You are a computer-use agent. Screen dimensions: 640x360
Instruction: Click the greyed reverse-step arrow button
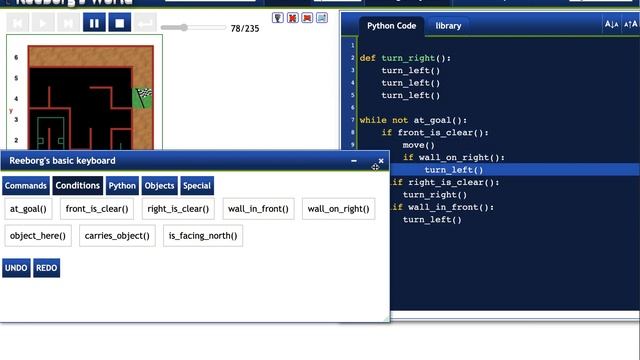click(x=145, y=23)
